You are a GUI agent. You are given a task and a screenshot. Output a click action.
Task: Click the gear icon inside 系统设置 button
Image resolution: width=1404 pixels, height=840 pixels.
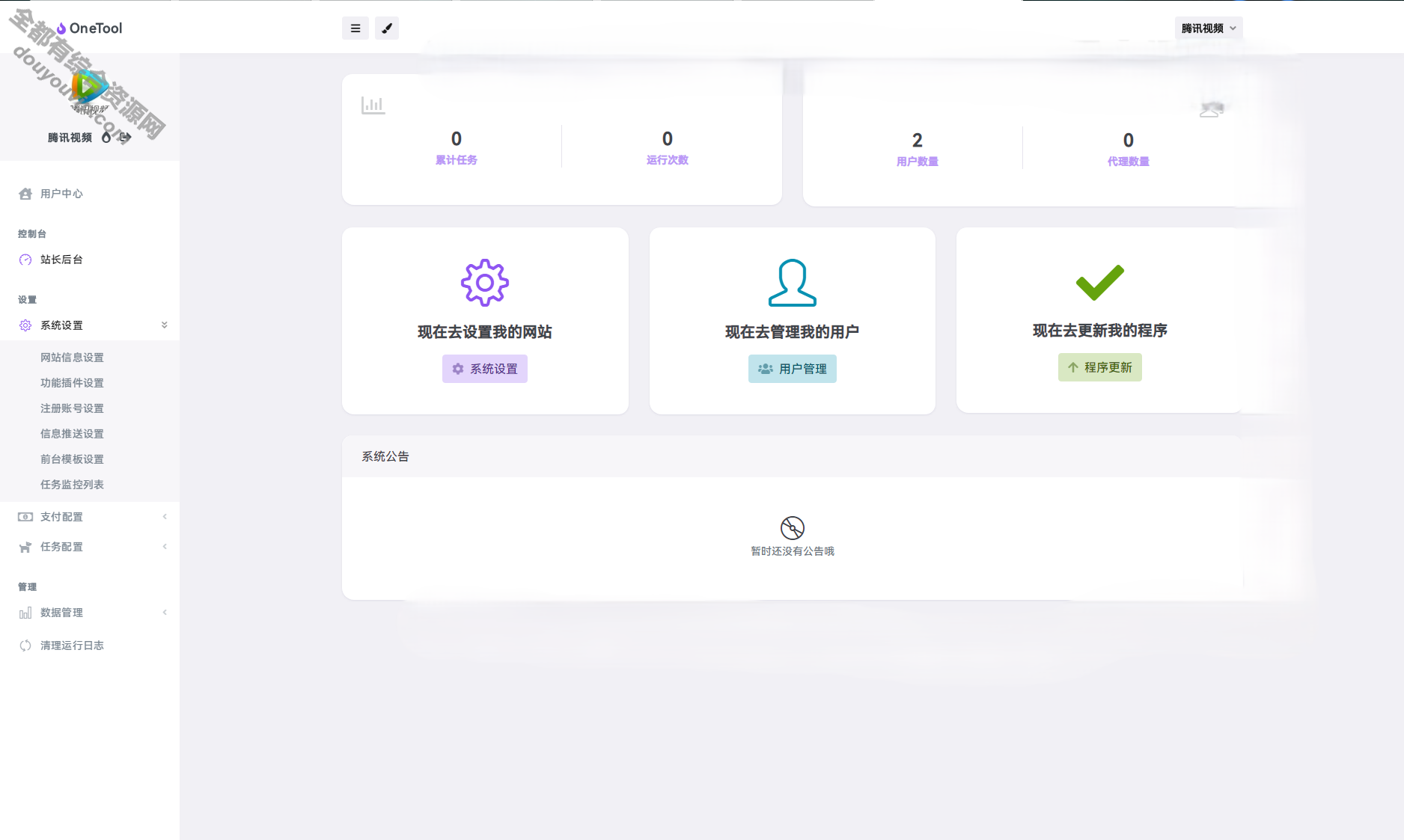458,369
